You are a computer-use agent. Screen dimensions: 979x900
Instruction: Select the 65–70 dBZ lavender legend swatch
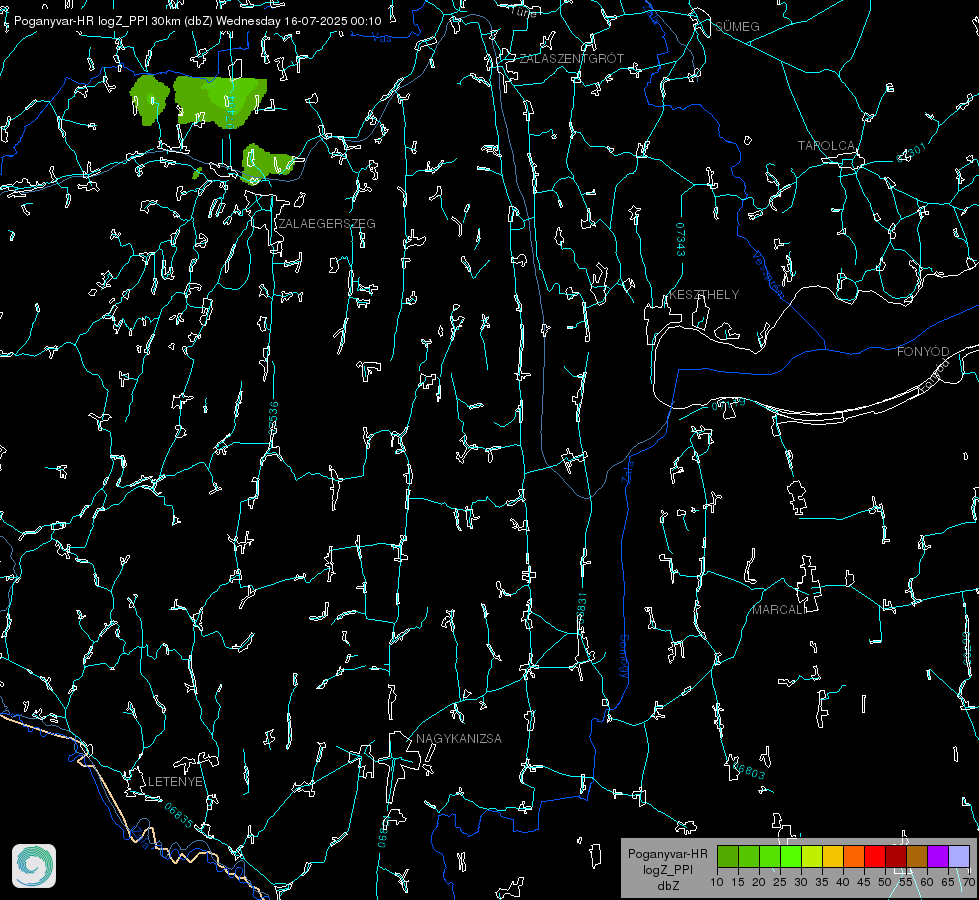[x=959, y=856]
